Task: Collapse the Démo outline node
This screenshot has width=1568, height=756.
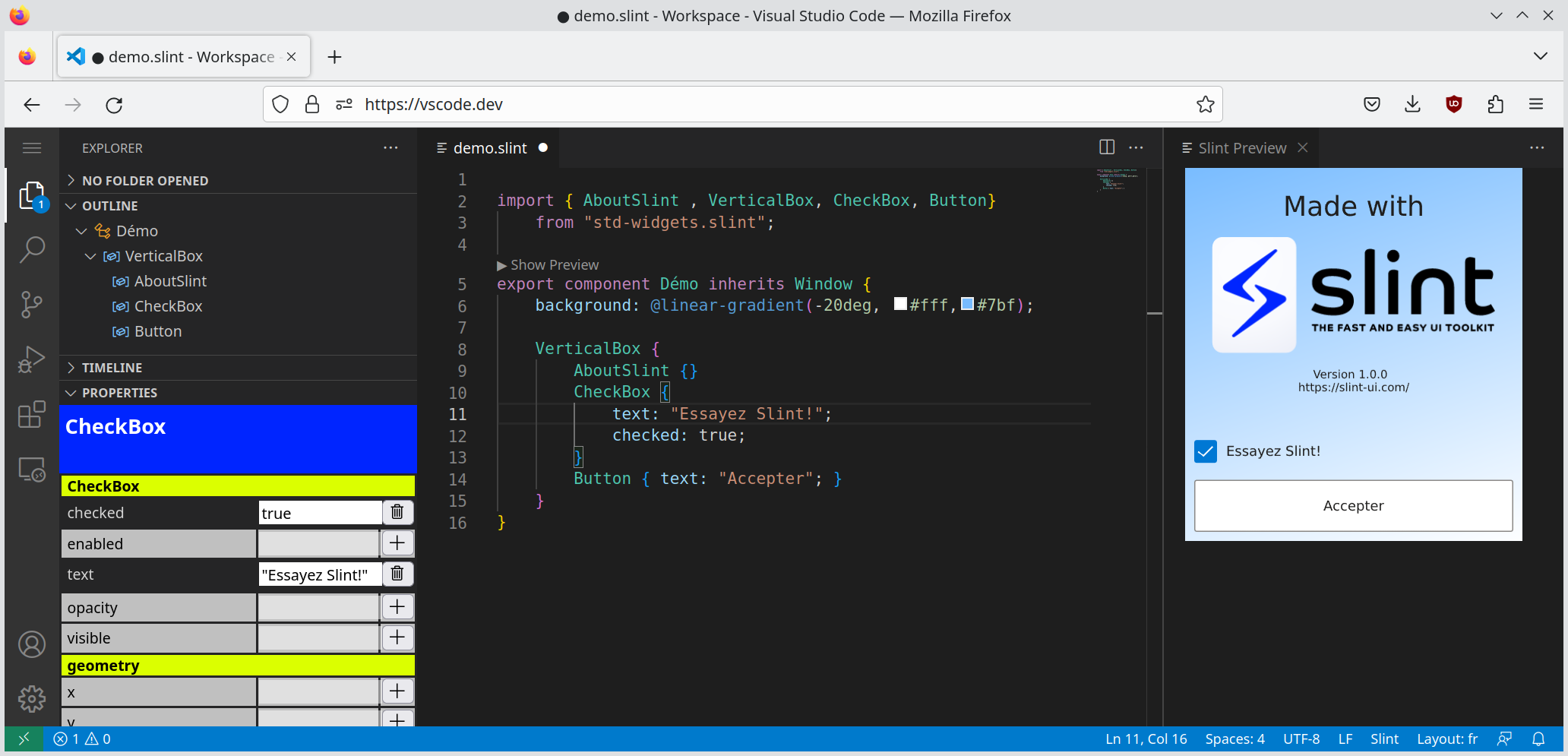Action: (x=82, y=231)
